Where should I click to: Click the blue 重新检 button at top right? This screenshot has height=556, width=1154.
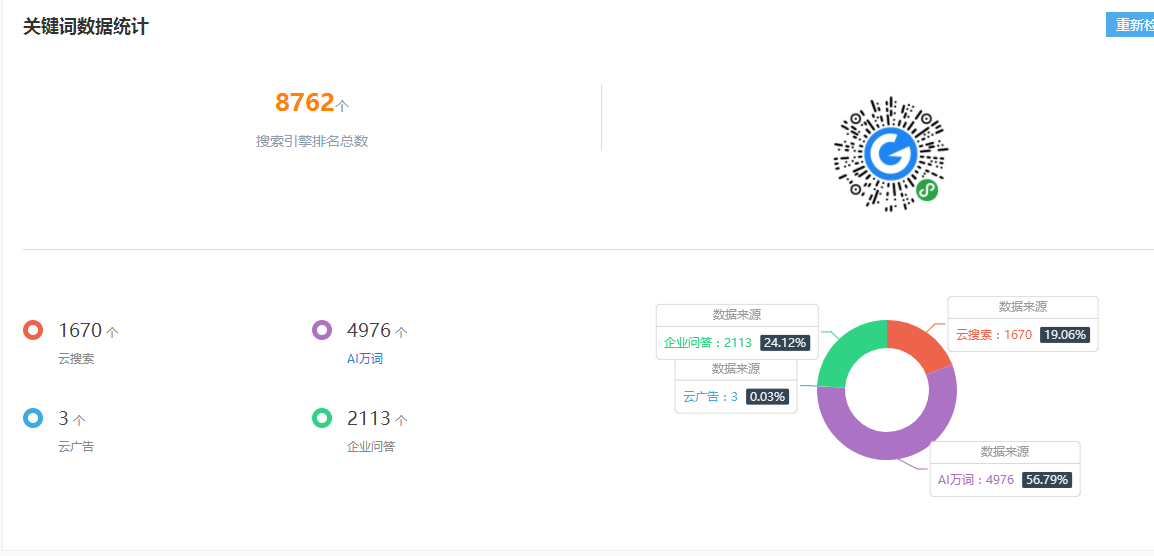(1130, 24)
